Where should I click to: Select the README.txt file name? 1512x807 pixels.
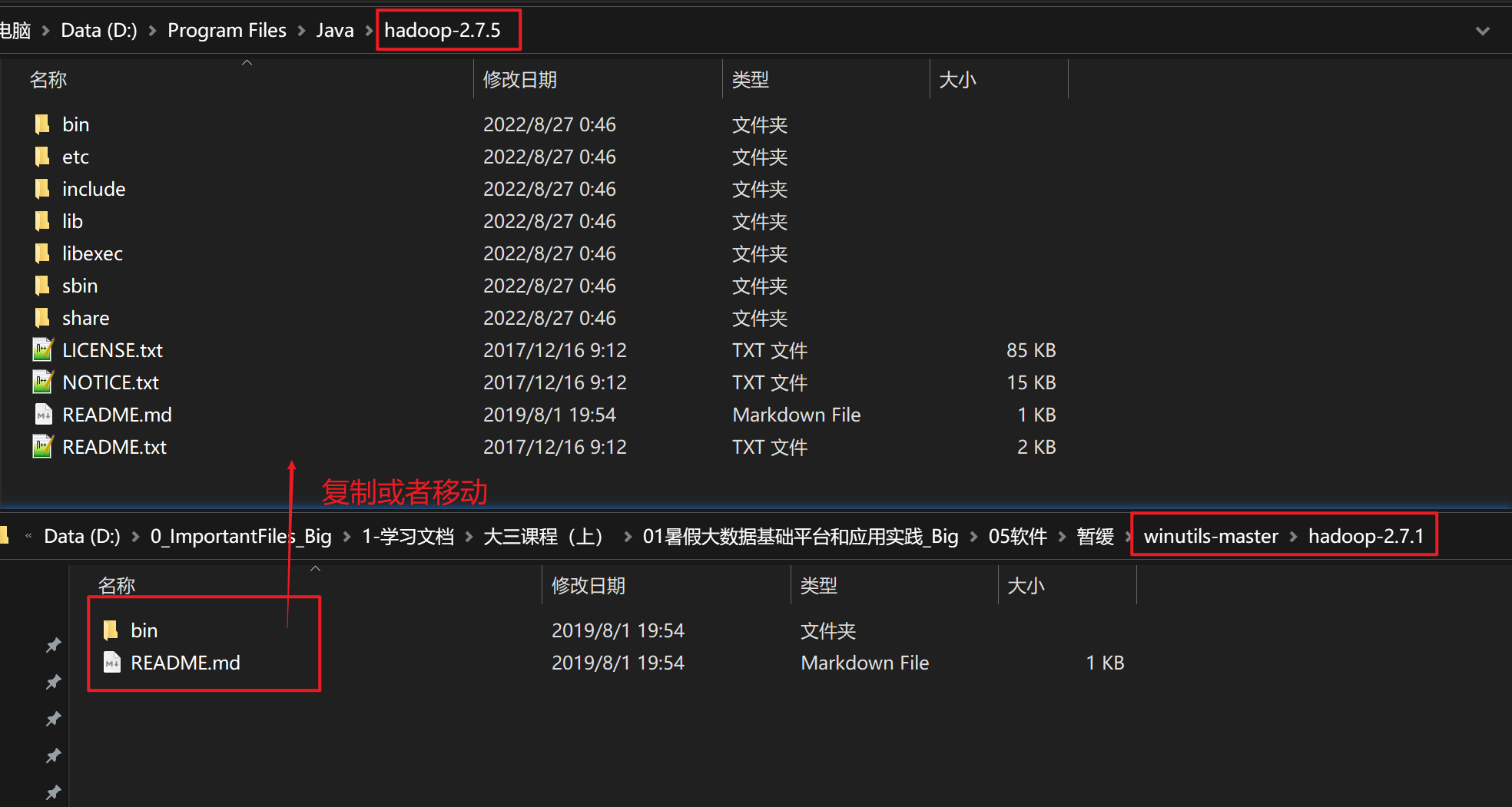[114, 447]
